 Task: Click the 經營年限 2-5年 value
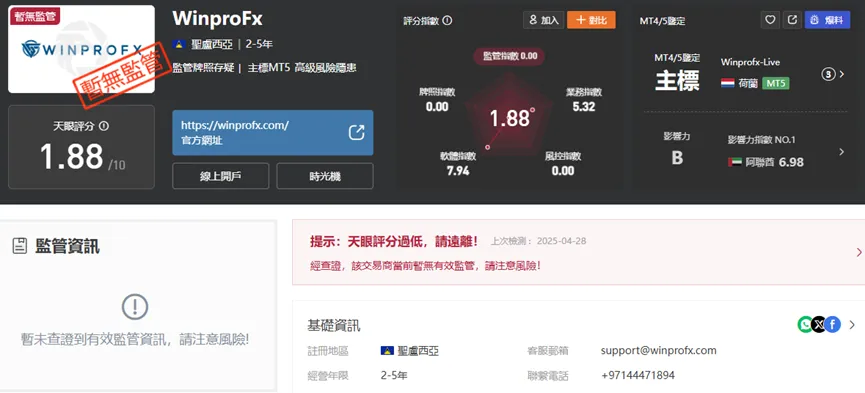[x=394, y=375]
